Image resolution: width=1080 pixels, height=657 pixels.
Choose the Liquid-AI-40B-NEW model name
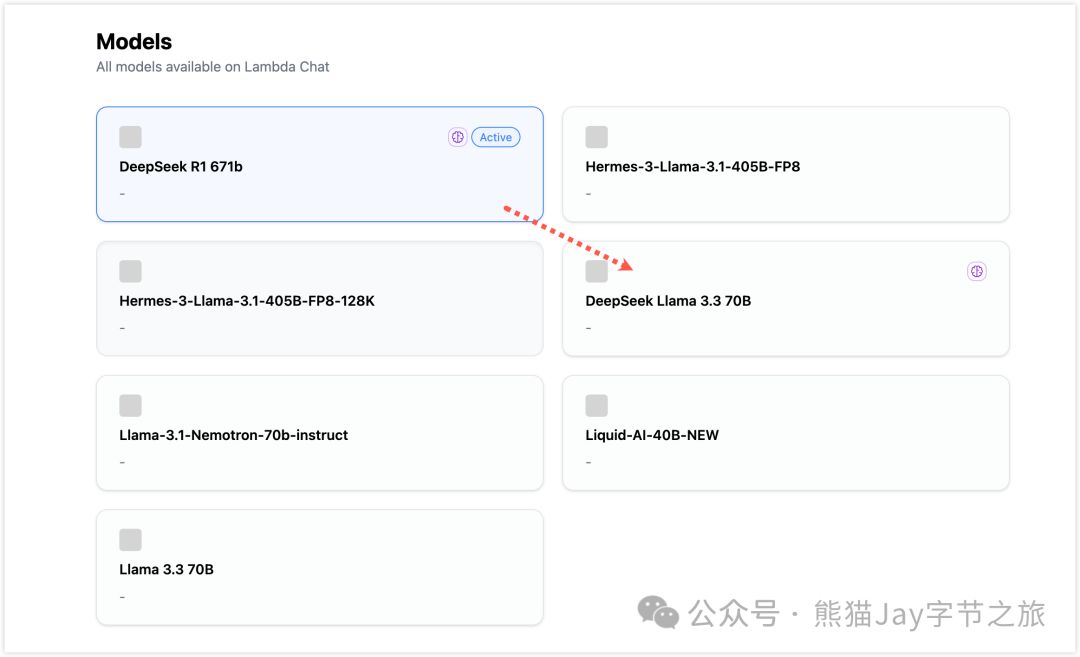pos(652,435)
